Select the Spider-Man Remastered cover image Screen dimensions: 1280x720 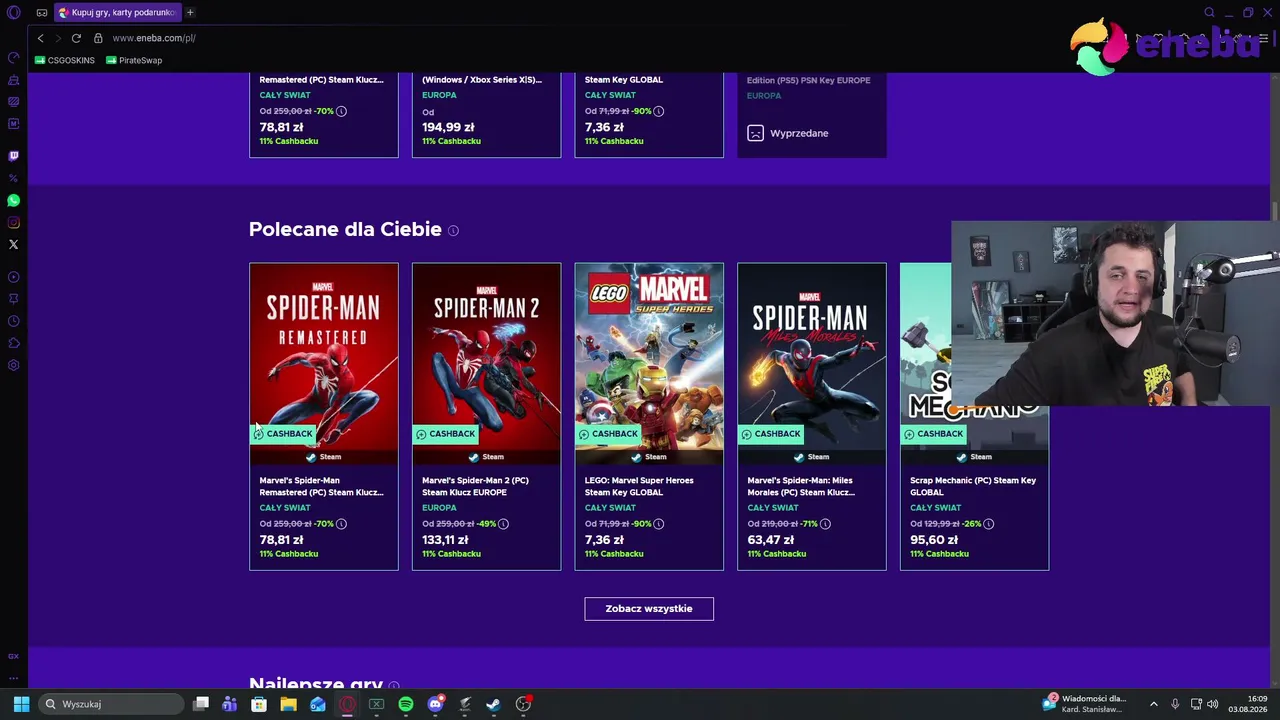(x=324, y=357)
